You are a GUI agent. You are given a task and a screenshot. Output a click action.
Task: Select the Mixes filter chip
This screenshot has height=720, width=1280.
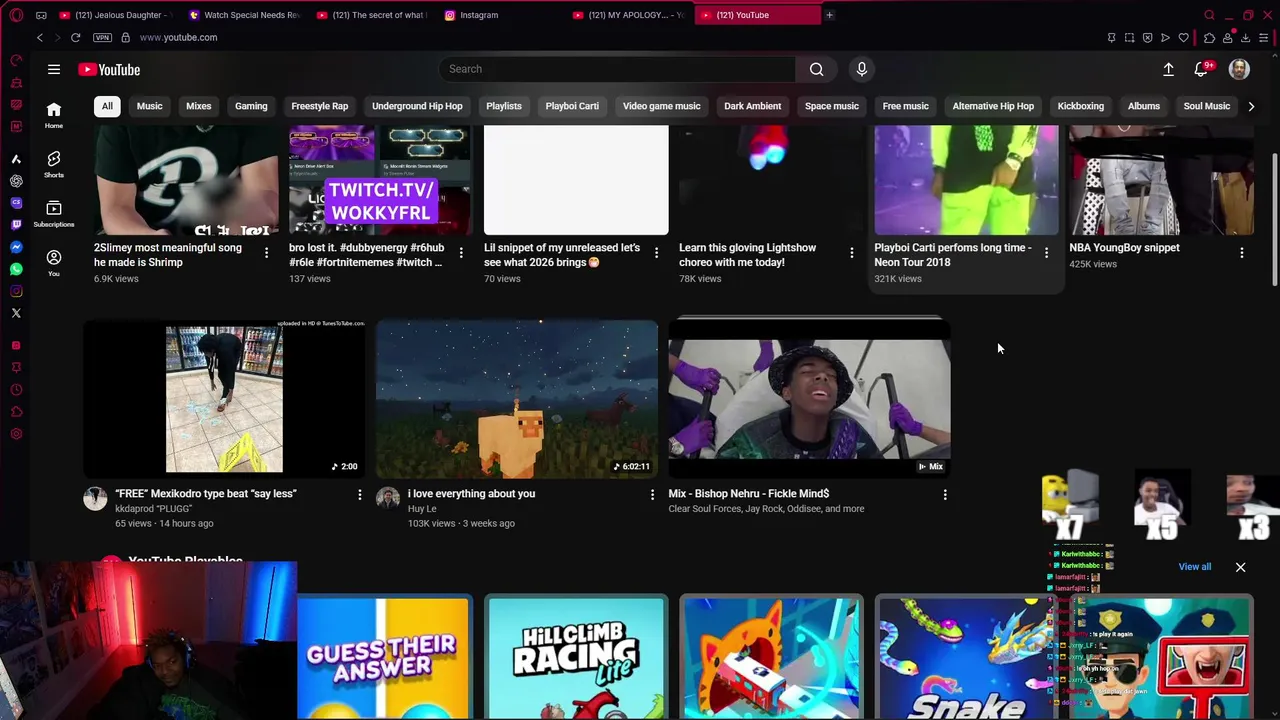pos(198,106)
